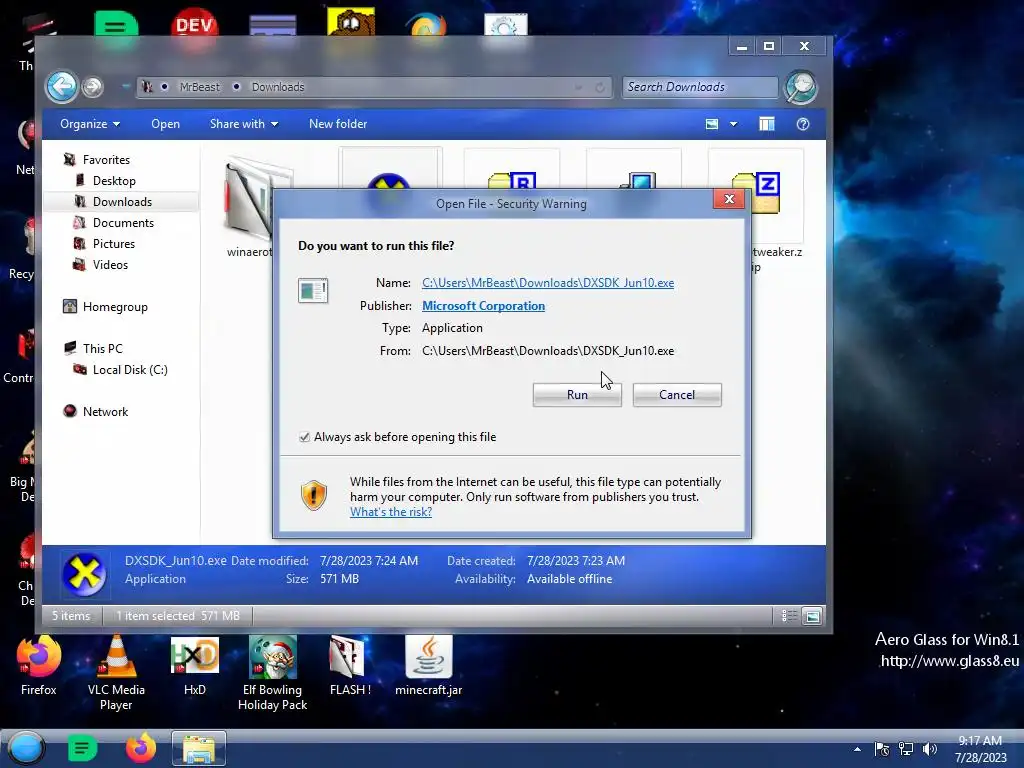The width and height of the screenshot is (1024, 768).
Task: Click the MrBeast segment in address bar
Action: 199,87
